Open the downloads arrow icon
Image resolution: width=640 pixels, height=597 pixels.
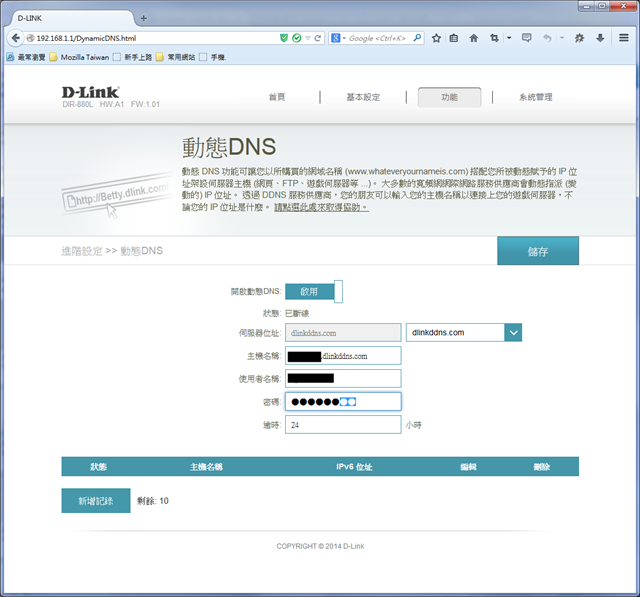click(600, 38)
